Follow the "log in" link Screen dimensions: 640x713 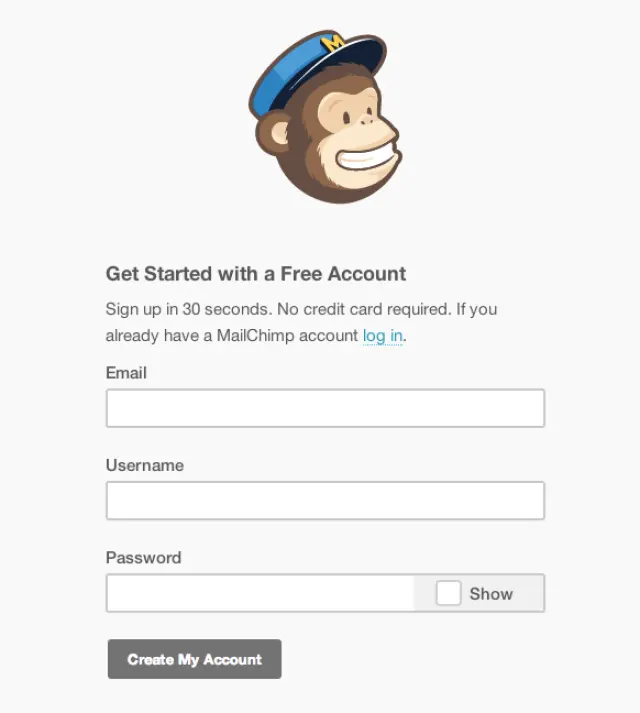[x=382, y=336]
